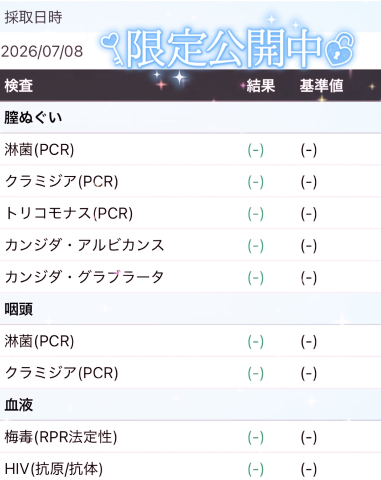Click the key-shaped heart icon
The height and width of the screenshot is (480, 381).
pyautogui.click(x=112, y=49)
